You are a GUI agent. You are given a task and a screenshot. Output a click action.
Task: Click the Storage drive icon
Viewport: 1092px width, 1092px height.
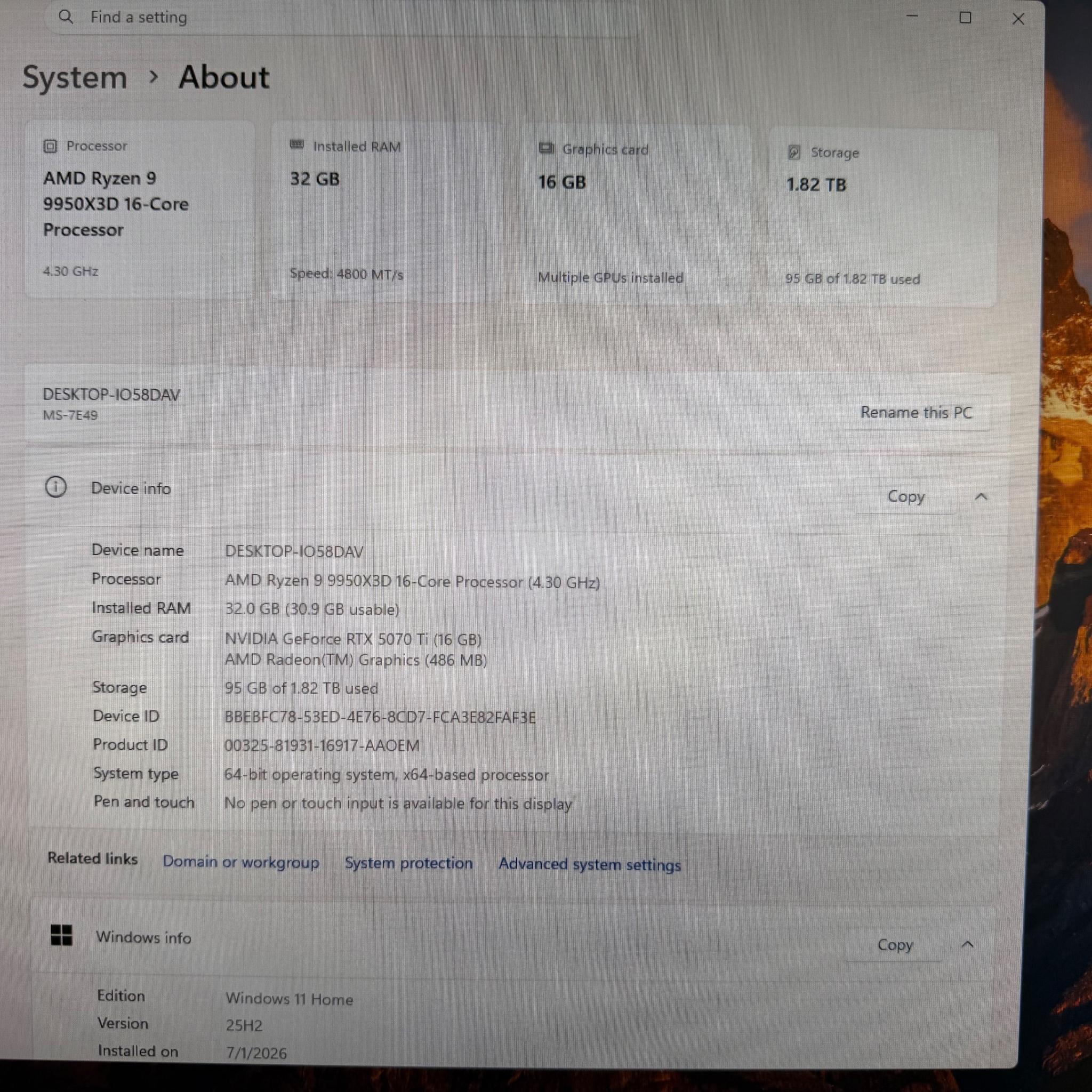point(794,152)
